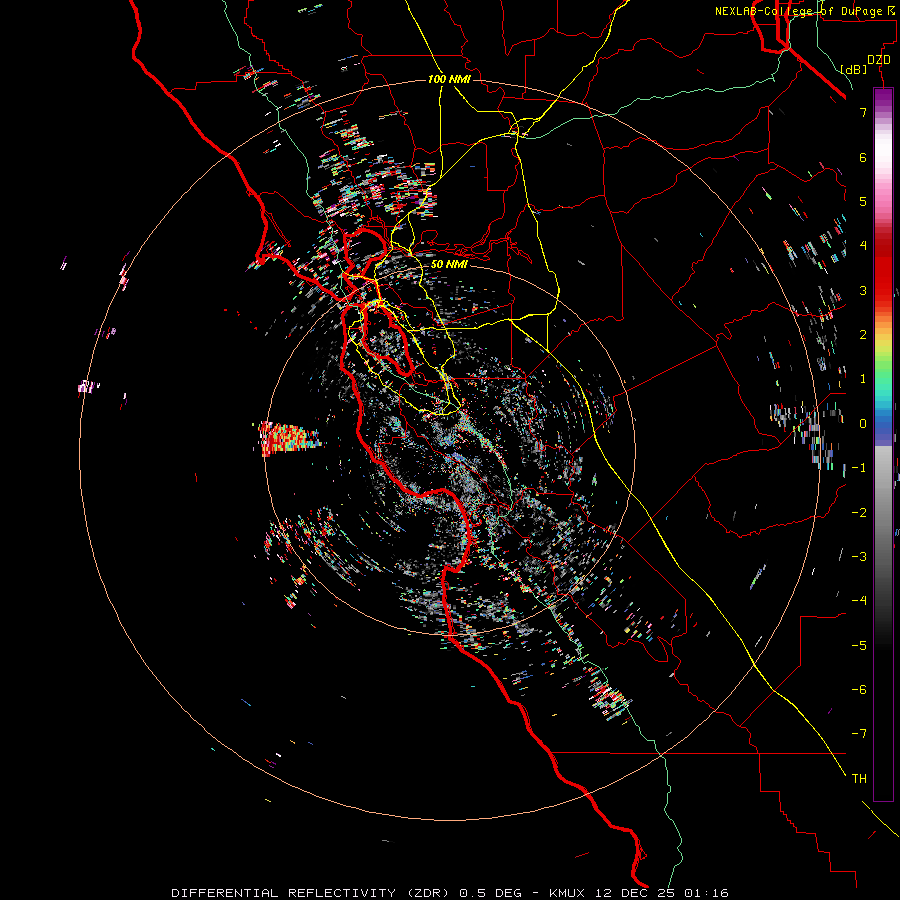
Task: Click the "50 NMI" range ring label
Action: [x=449, y=264]
